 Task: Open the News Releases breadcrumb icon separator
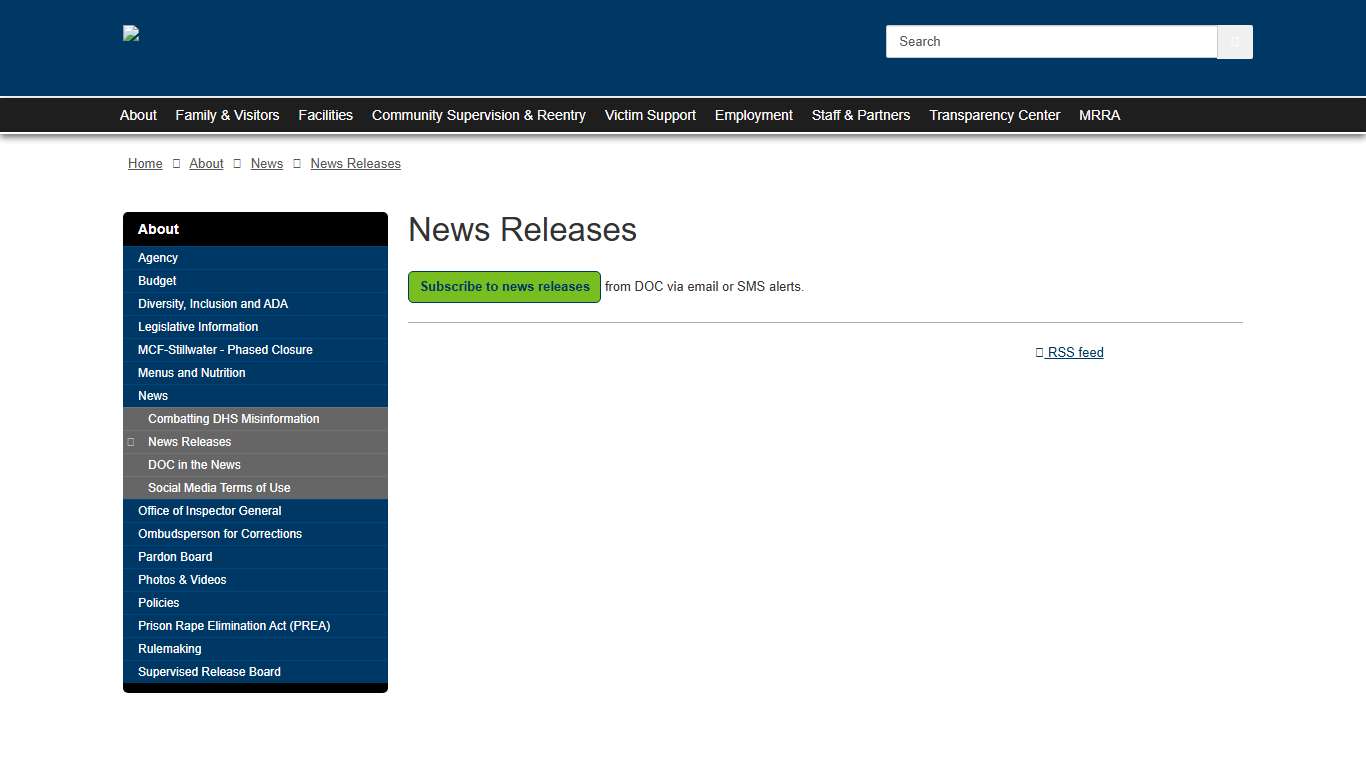click(297, 163)
